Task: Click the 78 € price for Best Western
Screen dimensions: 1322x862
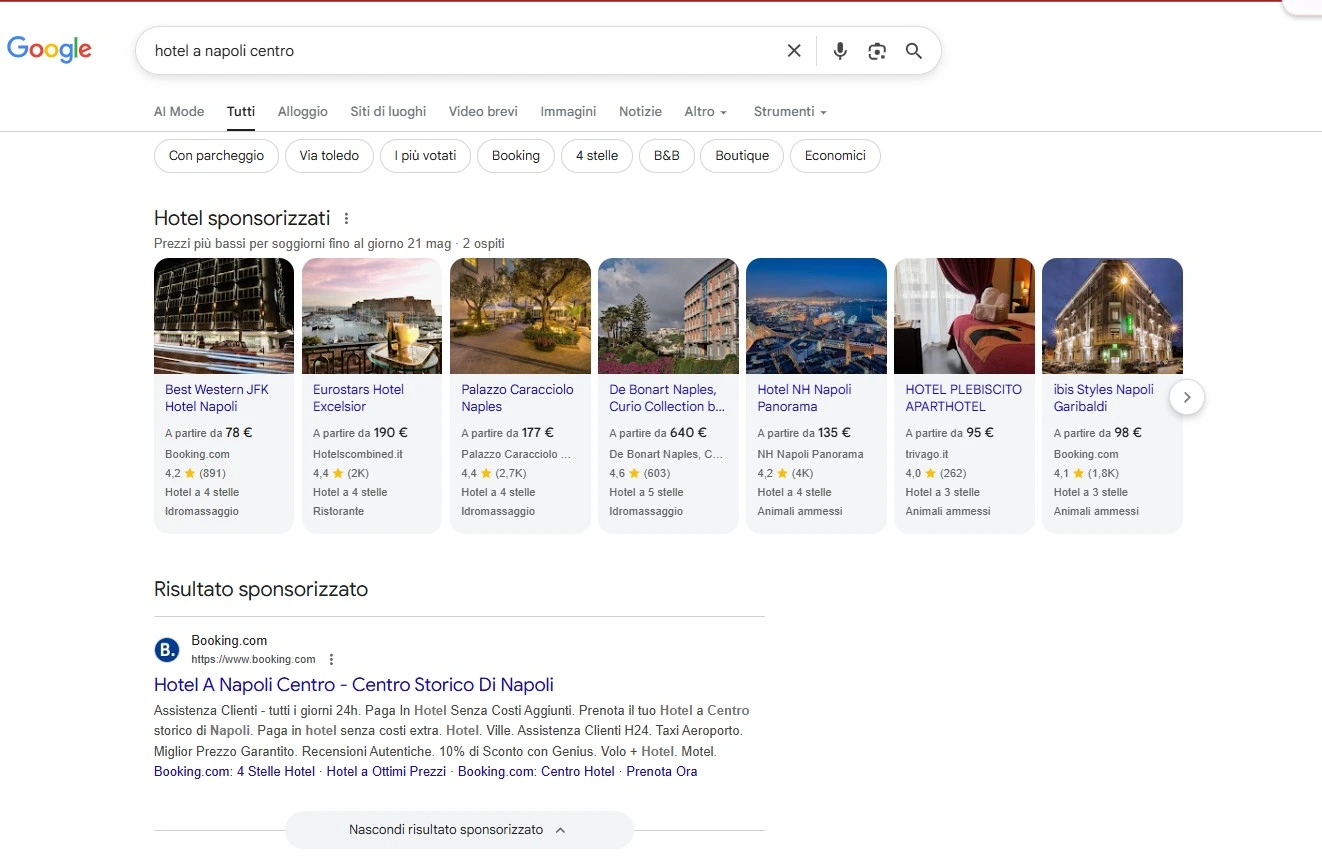Action: [239, 433]
